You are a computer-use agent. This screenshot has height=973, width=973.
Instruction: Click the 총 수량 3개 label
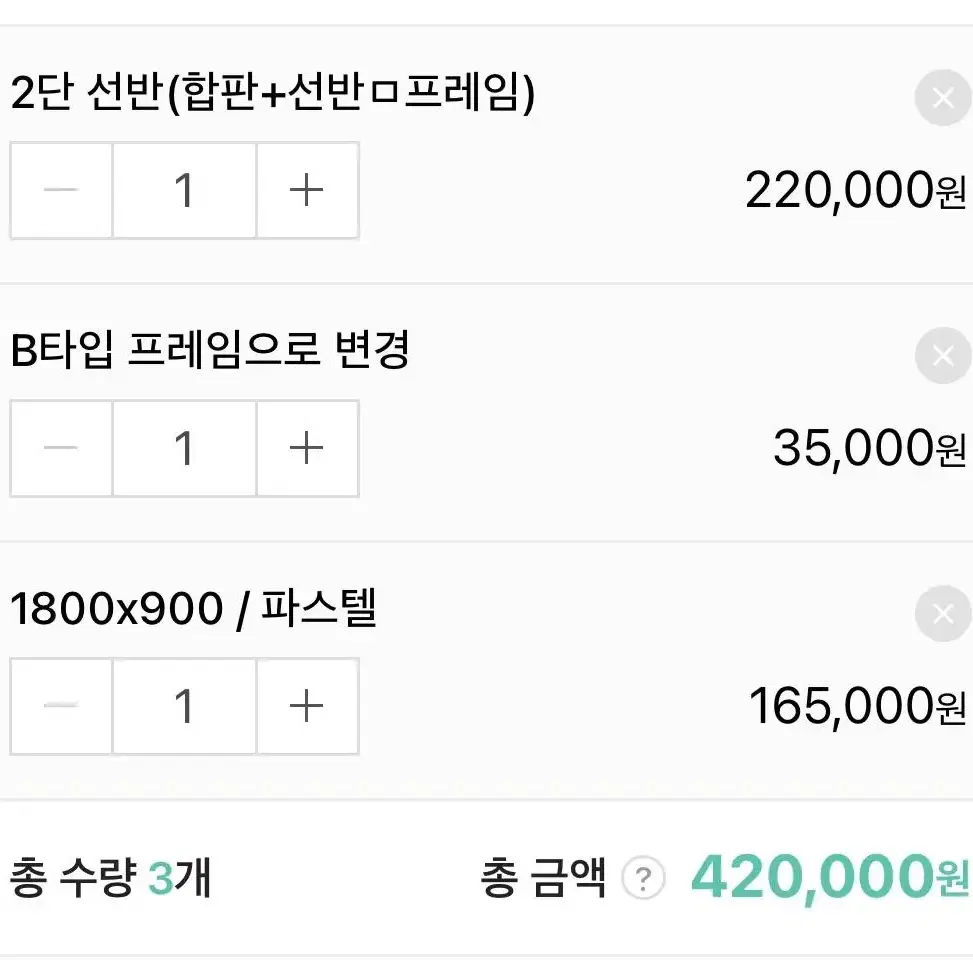110,877
